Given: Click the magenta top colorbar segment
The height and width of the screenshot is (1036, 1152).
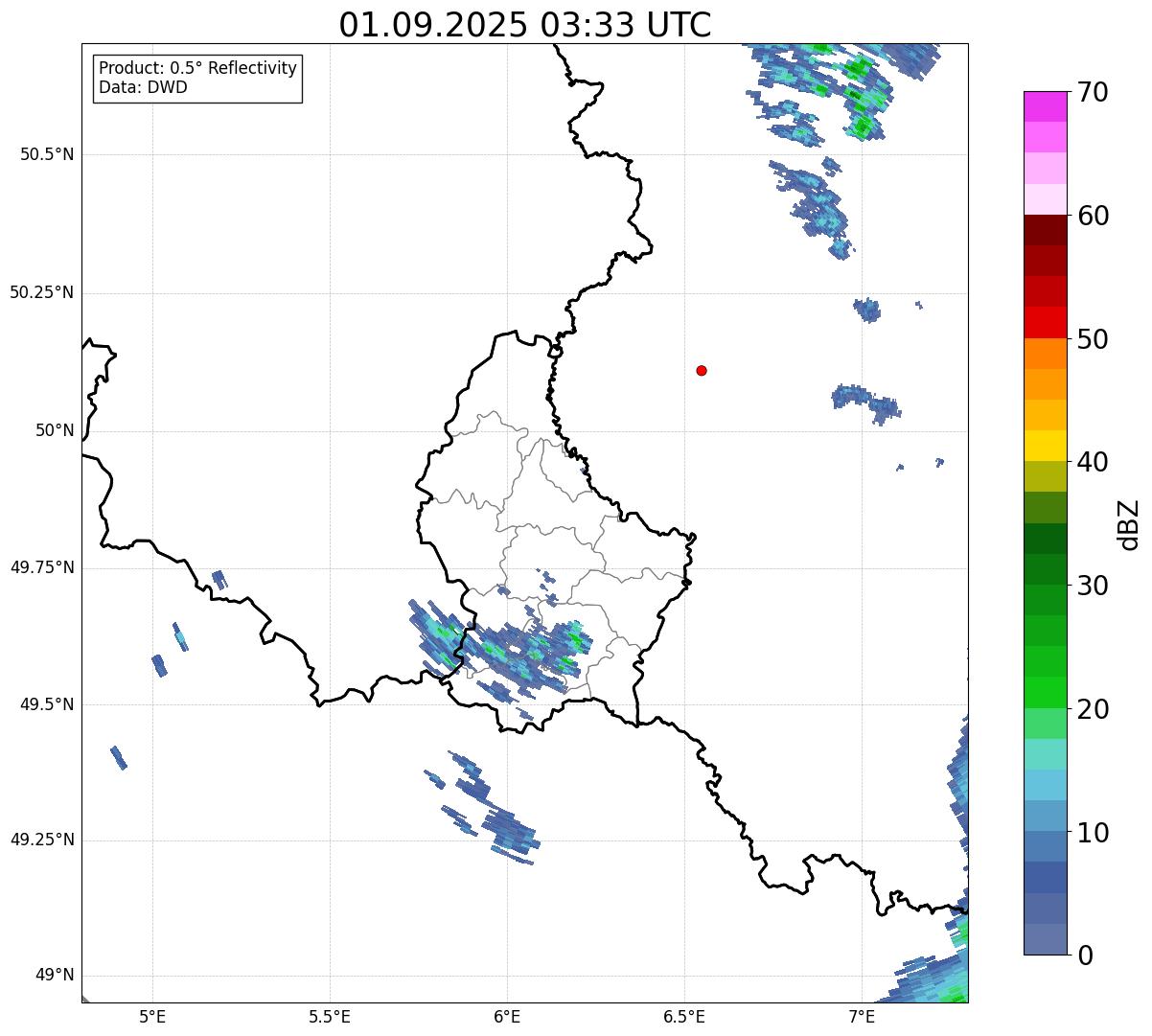Looking at the screenshot, I should [x=1045, y=106].
